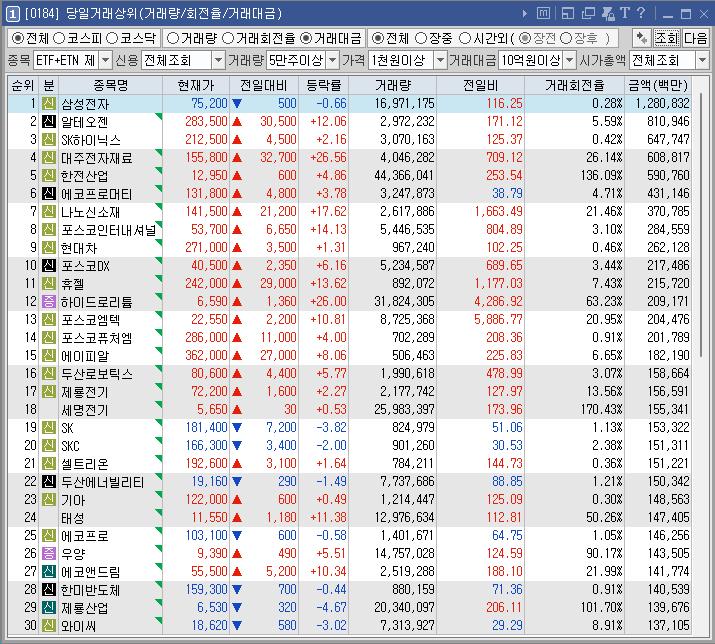Toggle the pin lock icon in title bar
The image size is (715, 644).
[608, 14]
